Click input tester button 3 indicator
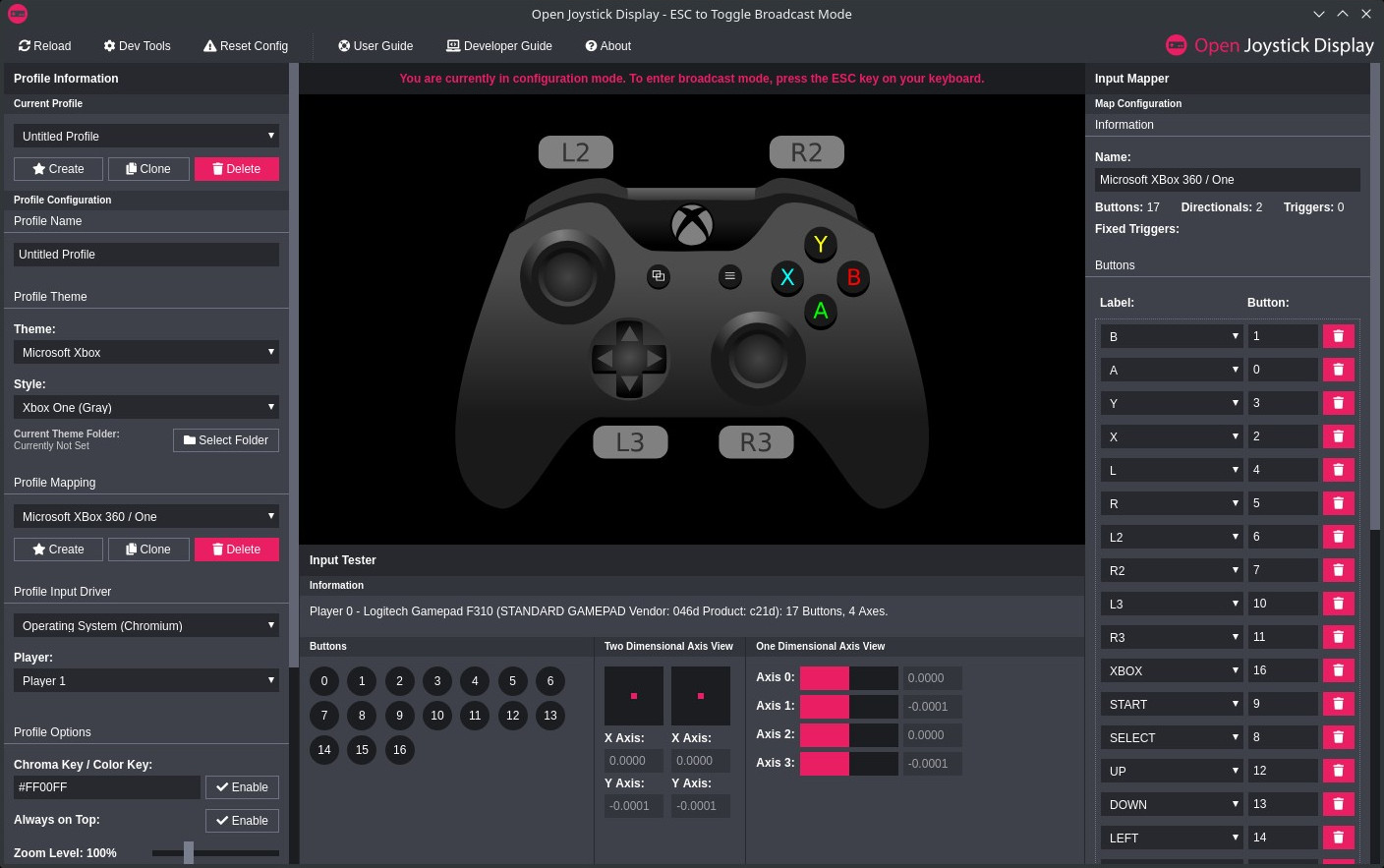The height and width of the screenshot is (868, 1384). (437, 681)
